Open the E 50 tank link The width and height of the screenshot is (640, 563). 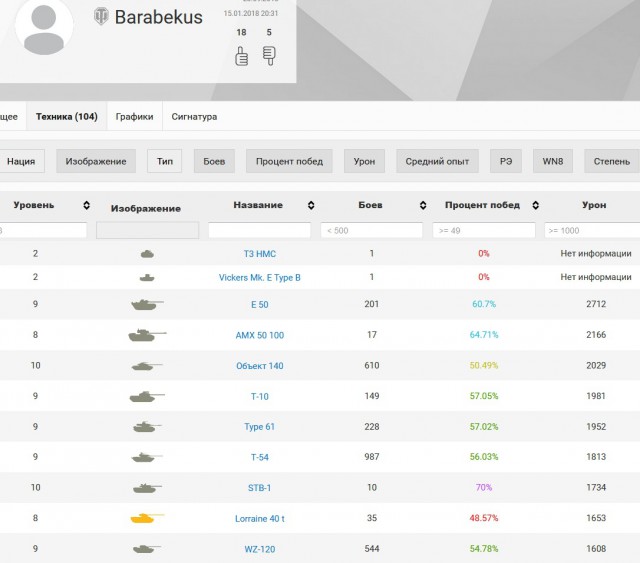tap(260, 305)
